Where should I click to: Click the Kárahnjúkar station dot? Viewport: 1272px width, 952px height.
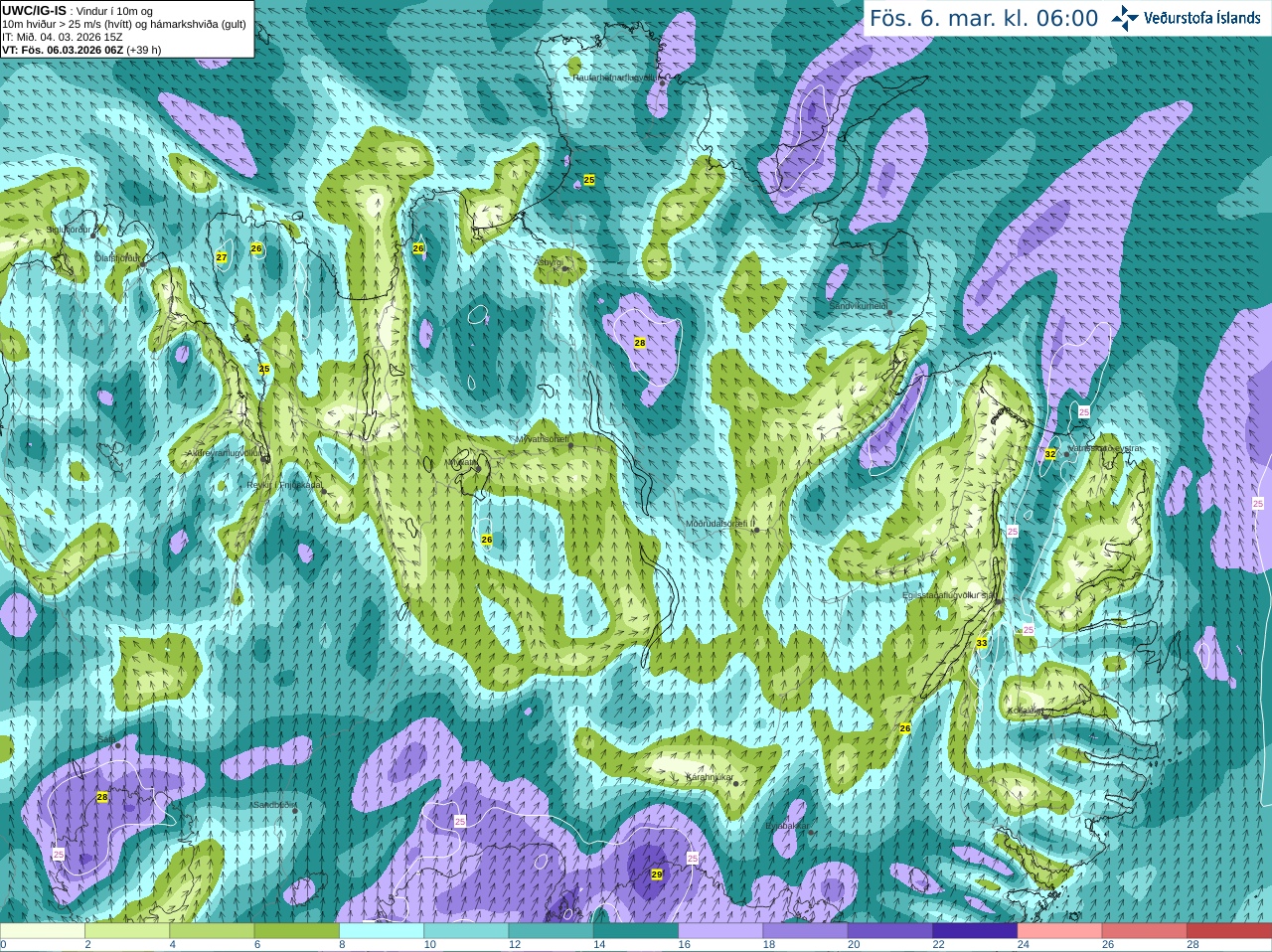coord(735,783)
